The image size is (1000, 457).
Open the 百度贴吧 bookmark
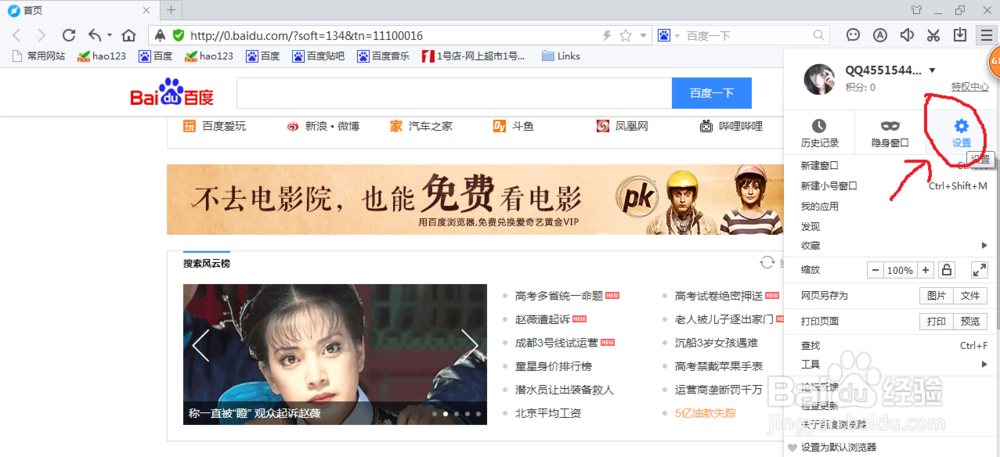click(319, 56)
